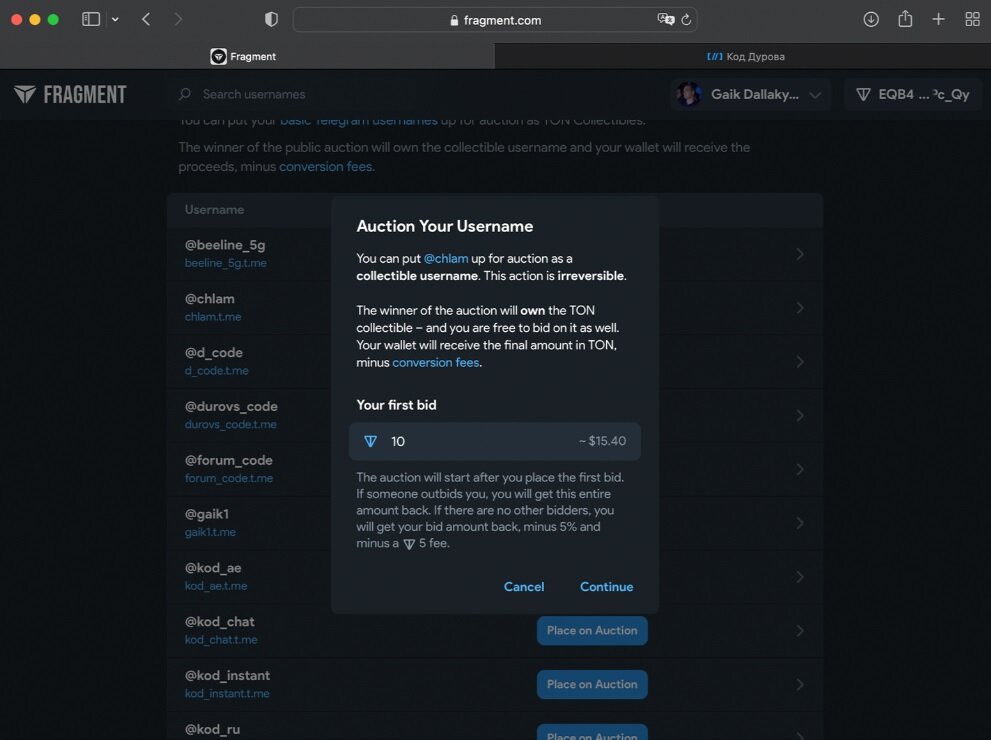
Task: Open a new tab with plus icon
Action: (x=938, y=19)
